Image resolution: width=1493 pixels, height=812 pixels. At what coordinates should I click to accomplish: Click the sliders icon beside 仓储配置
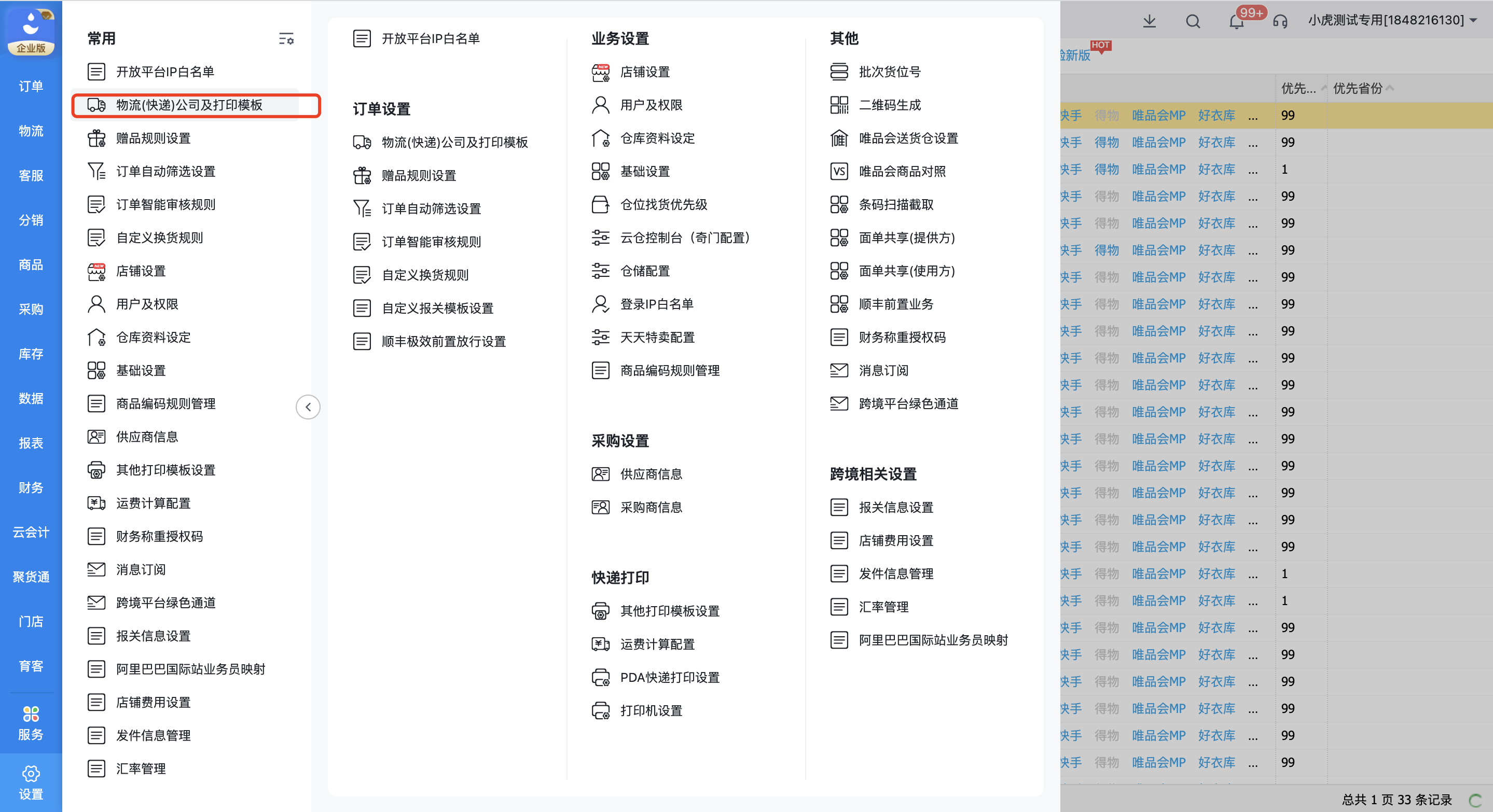[600, 271]
